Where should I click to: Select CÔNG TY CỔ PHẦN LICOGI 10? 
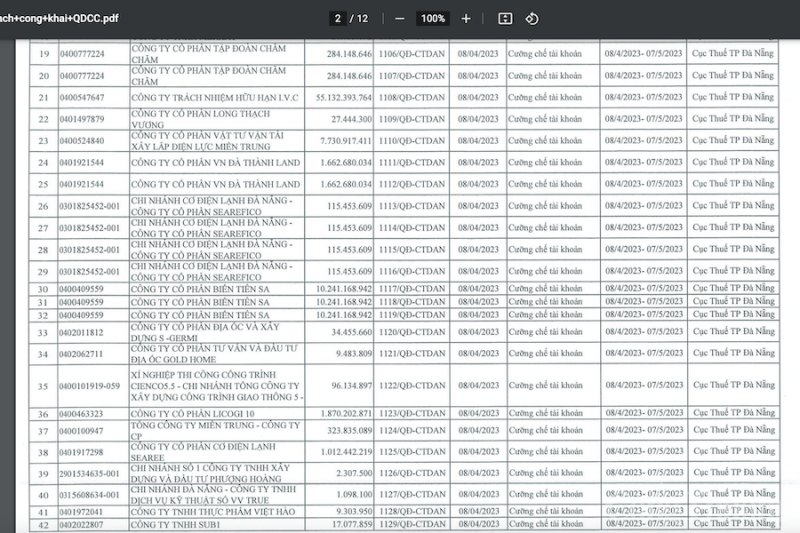[192, 414]
